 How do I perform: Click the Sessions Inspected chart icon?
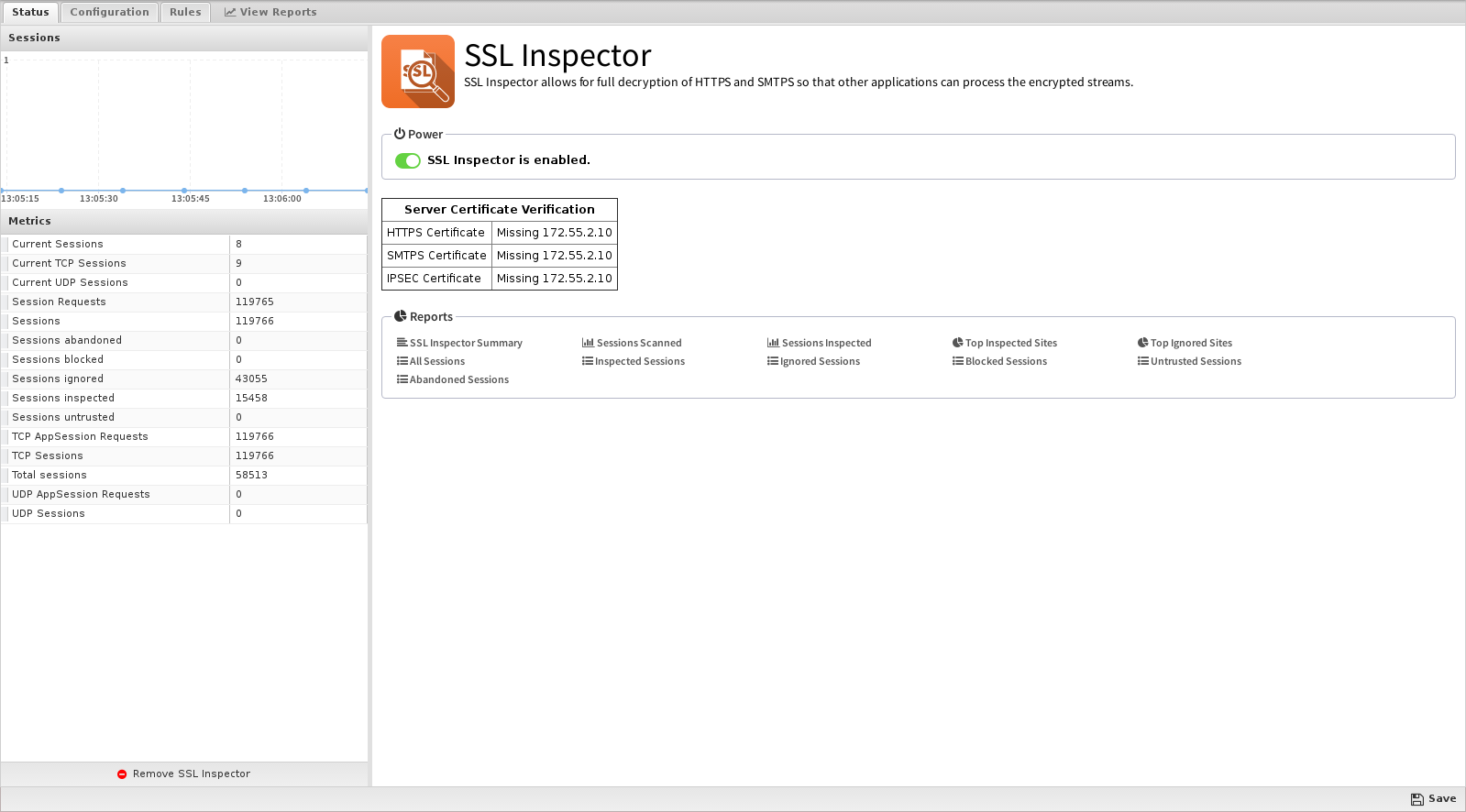pyautogui.click(x=773, y=343)
